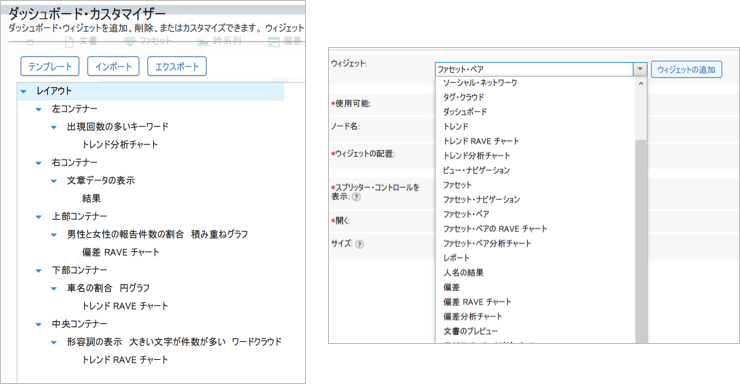Select 偏差 RAVE チャート tree item

click(120, 252)
